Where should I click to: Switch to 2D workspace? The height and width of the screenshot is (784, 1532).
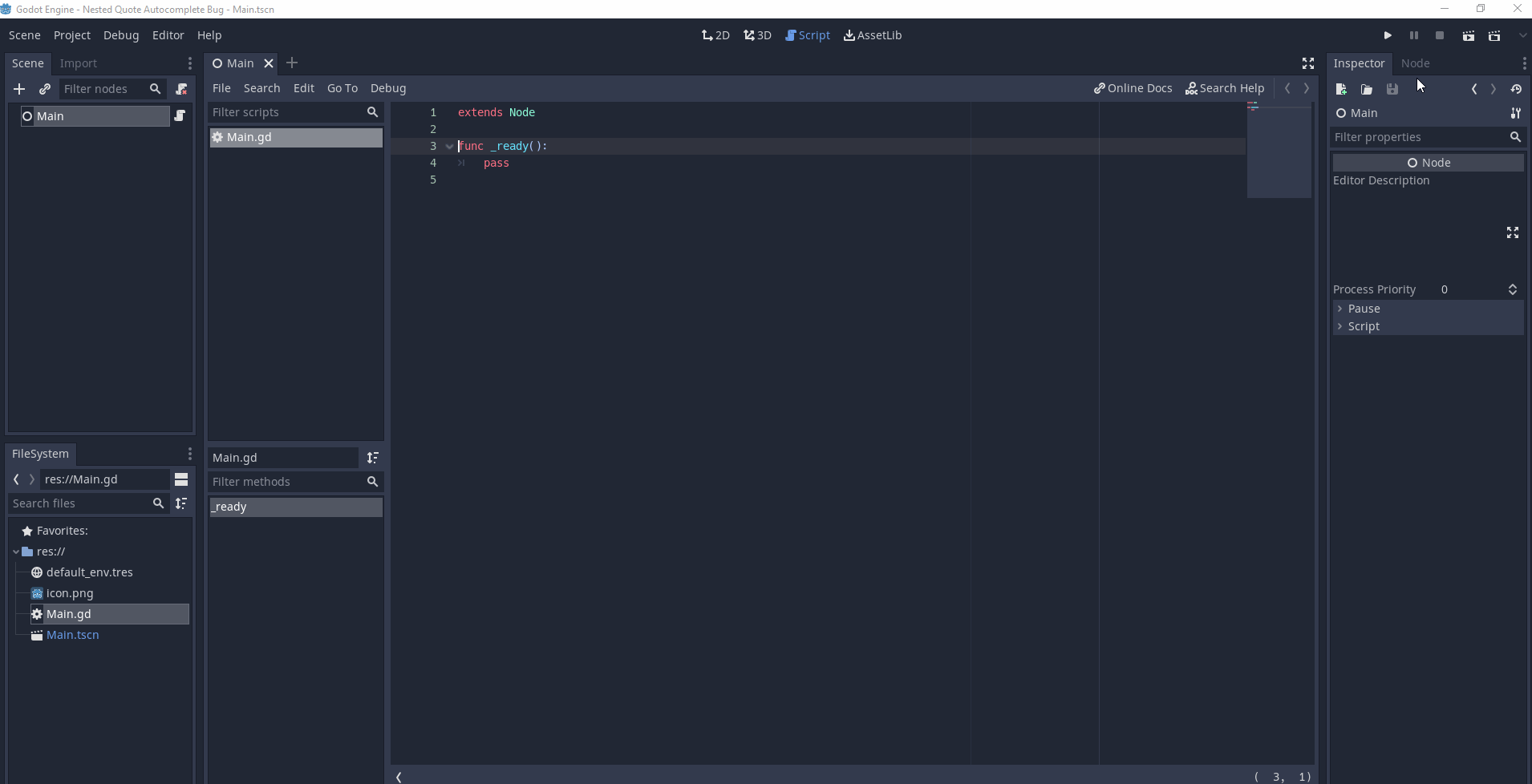[715, 35]
